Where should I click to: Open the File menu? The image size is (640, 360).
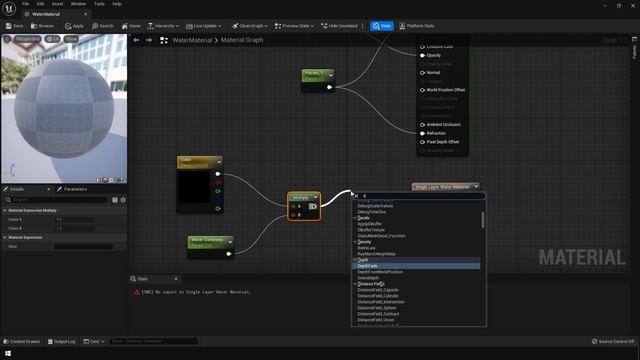[25, 4]
